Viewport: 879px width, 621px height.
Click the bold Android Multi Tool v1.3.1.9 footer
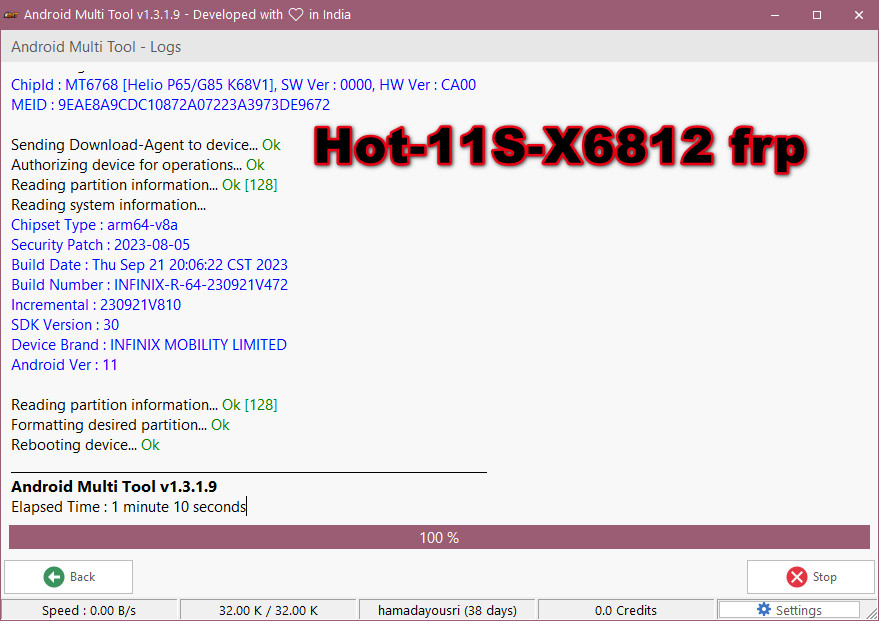[x=114, y=486]
